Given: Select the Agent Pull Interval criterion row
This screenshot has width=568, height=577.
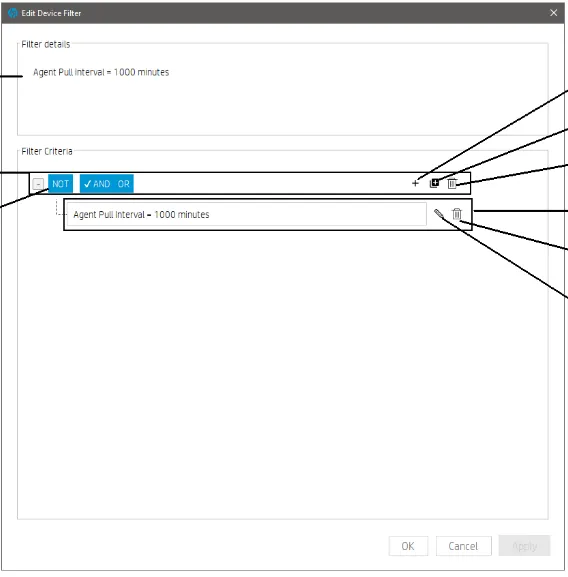Looking at the screenshot, I should [246, 214].
